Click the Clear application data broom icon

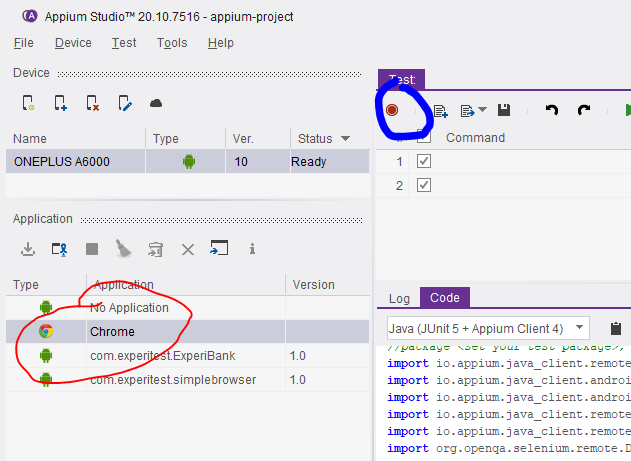point(123,248)
